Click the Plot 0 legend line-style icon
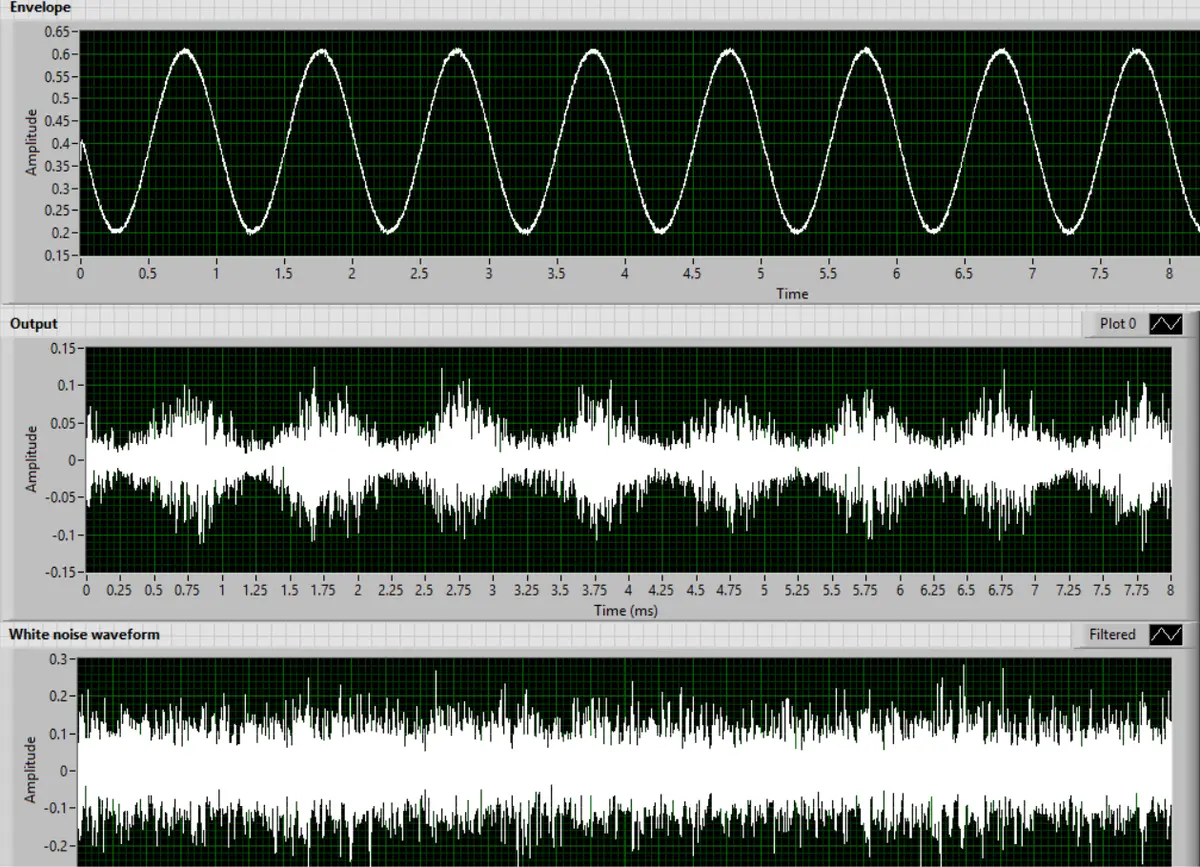 1166,324
